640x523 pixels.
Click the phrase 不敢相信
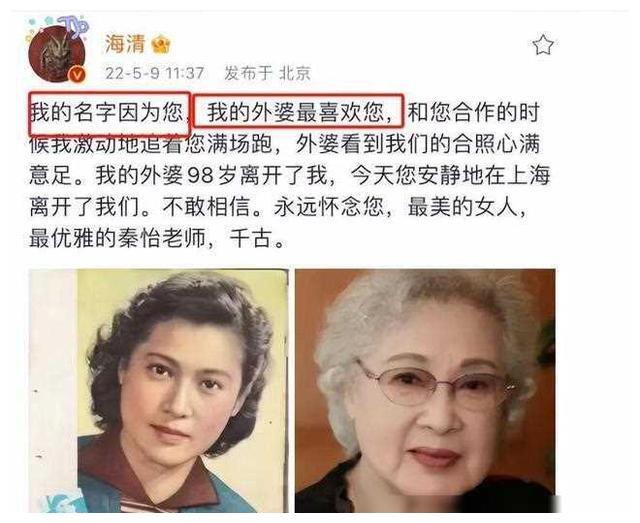click(206, 207)
